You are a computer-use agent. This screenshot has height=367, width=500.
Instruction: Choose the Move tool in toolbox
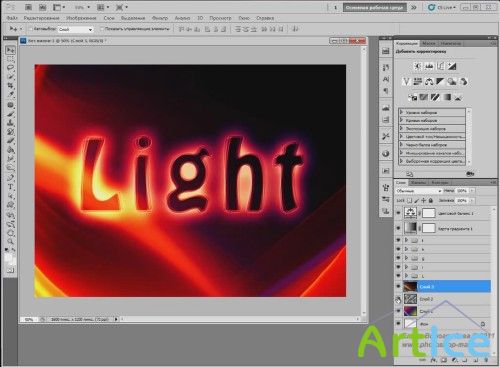click(x=11, y=50)
